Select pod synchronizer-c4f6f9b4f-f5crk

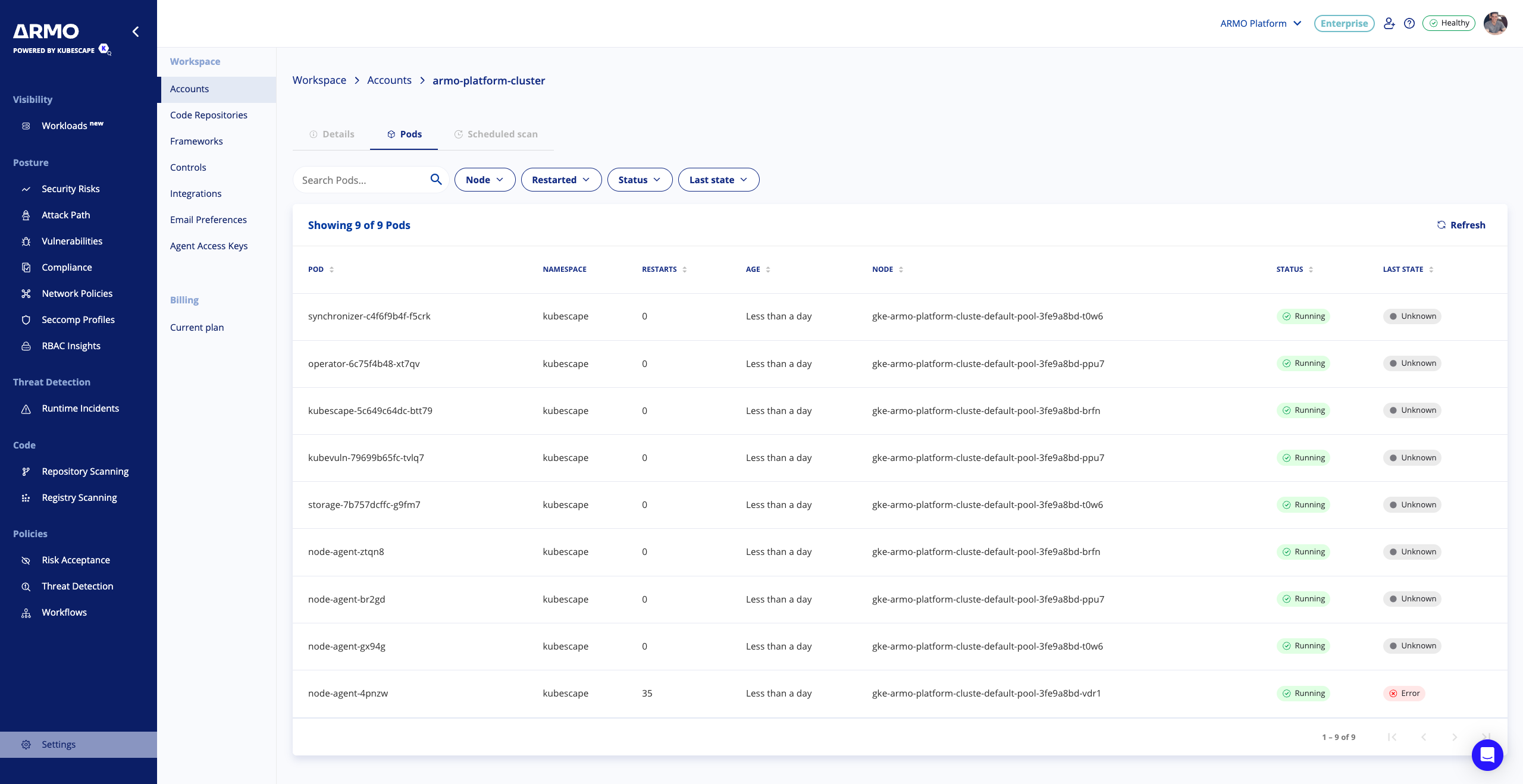click(x=369, y=316)
